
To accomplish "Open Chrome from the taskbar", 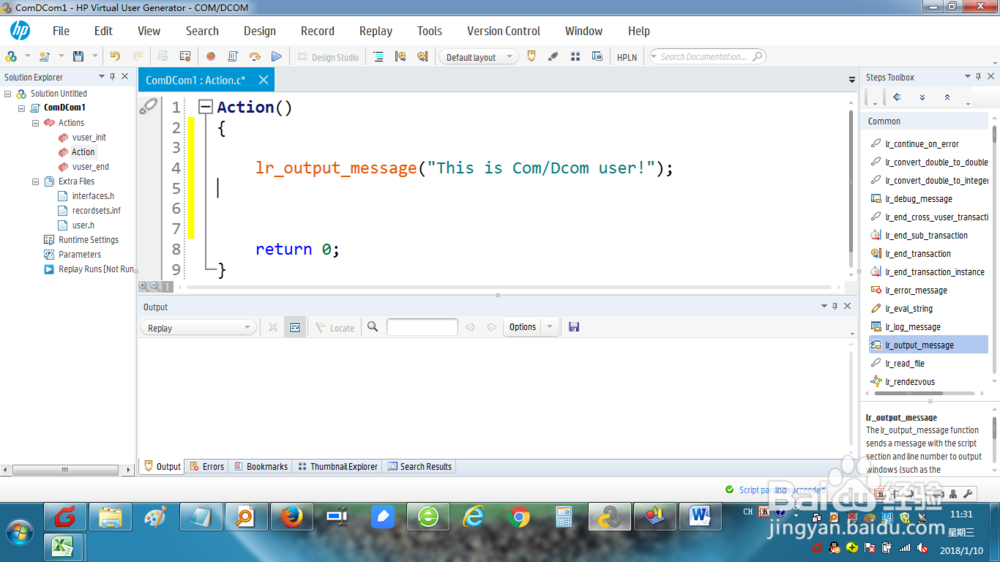I will [x=519, y=517].
